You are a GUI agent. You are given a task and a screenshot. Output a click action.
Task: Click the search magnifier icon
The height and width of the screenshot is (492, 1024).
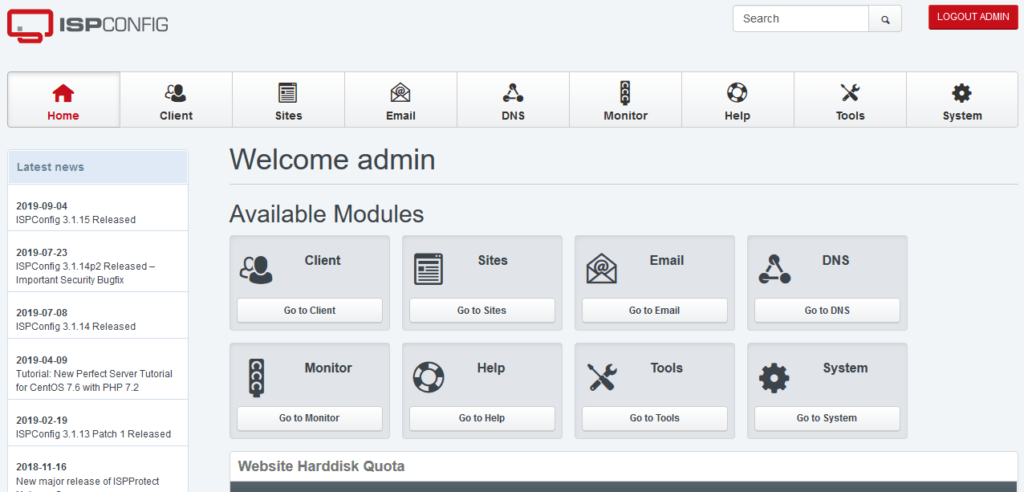(885, 19)
